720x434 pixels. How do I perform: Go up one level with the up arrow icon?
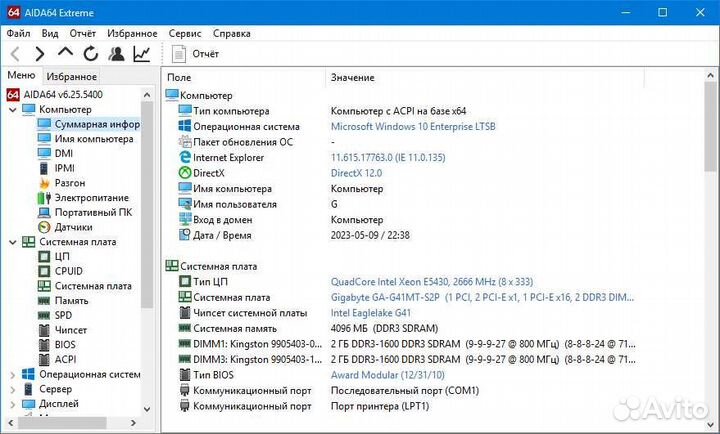point(65,52)
